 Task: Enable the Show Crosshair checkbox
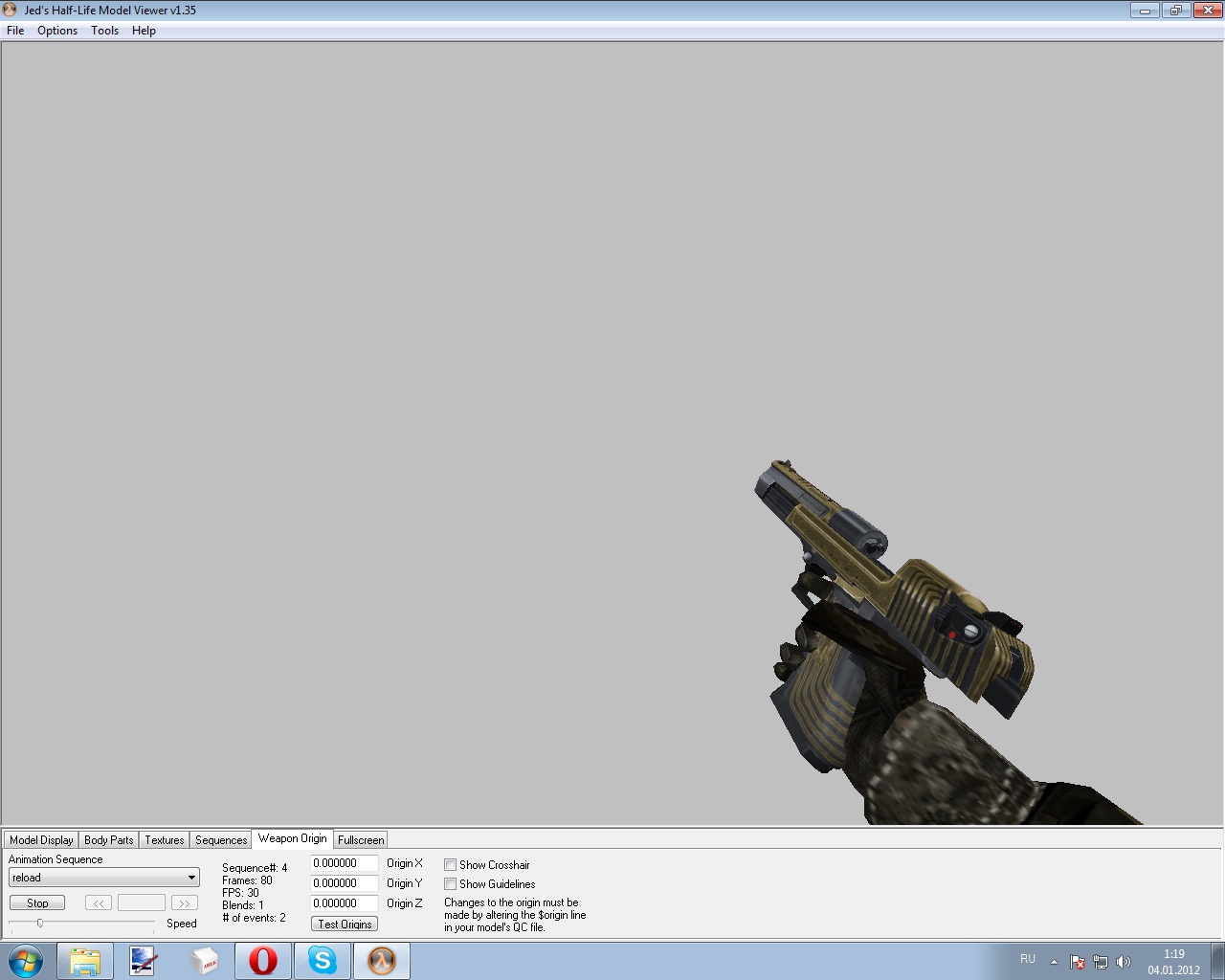450,865
